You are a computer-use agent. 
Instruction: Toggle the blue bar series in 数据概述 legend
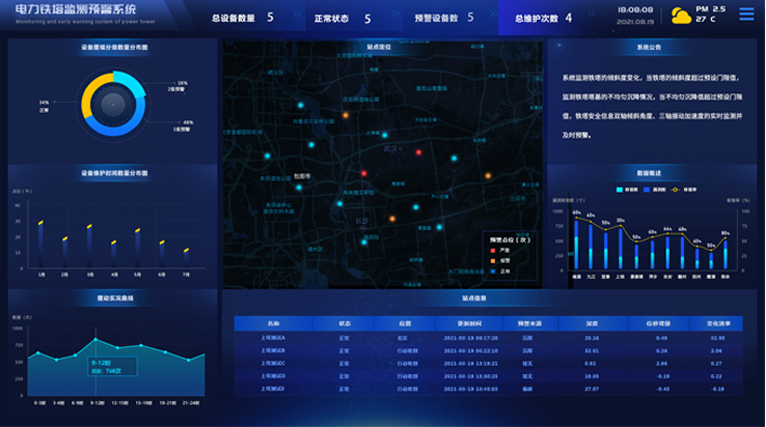click(647, 189)
